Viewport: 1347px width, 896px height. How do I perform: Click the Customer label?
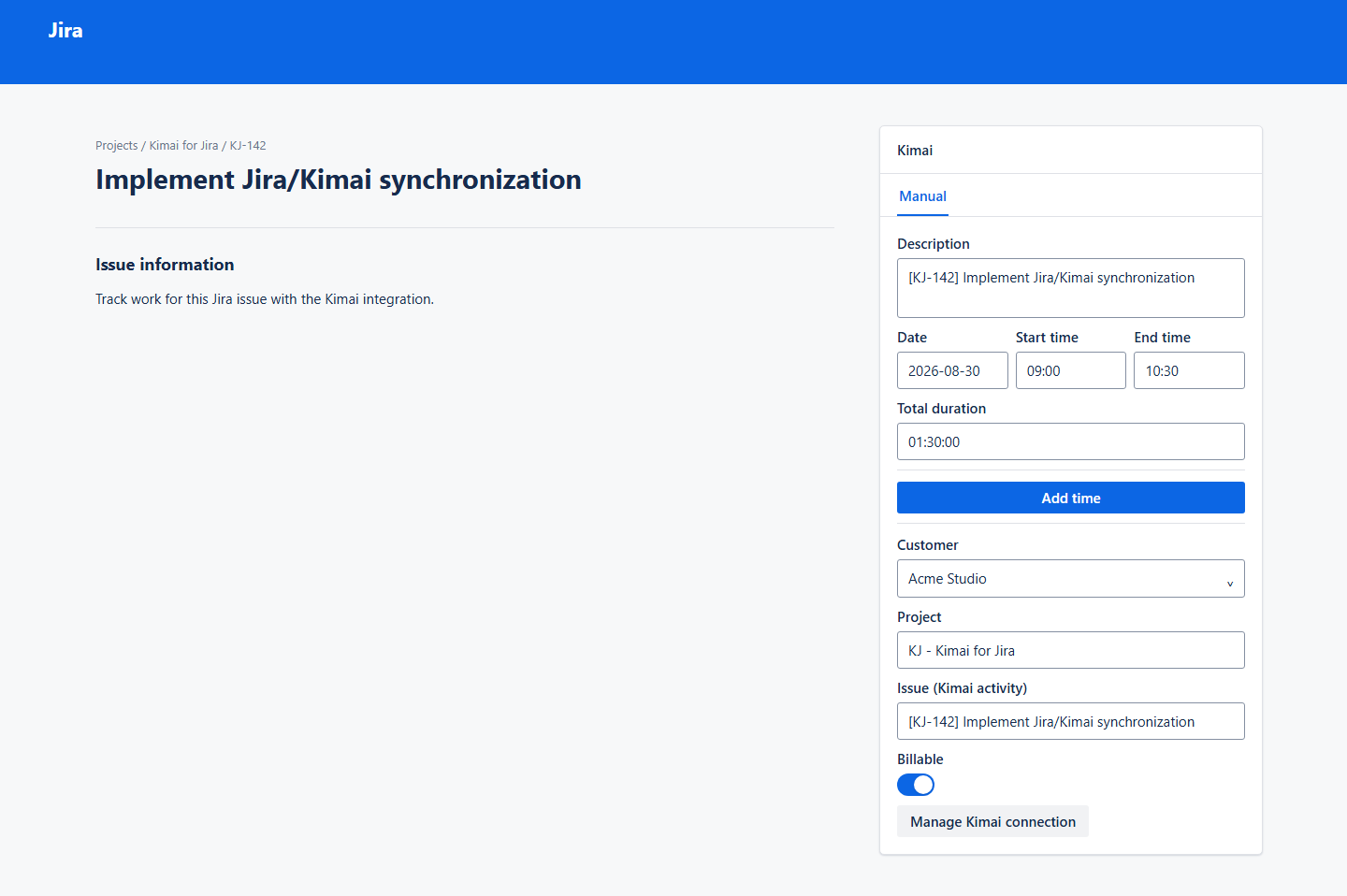(928, 545)
